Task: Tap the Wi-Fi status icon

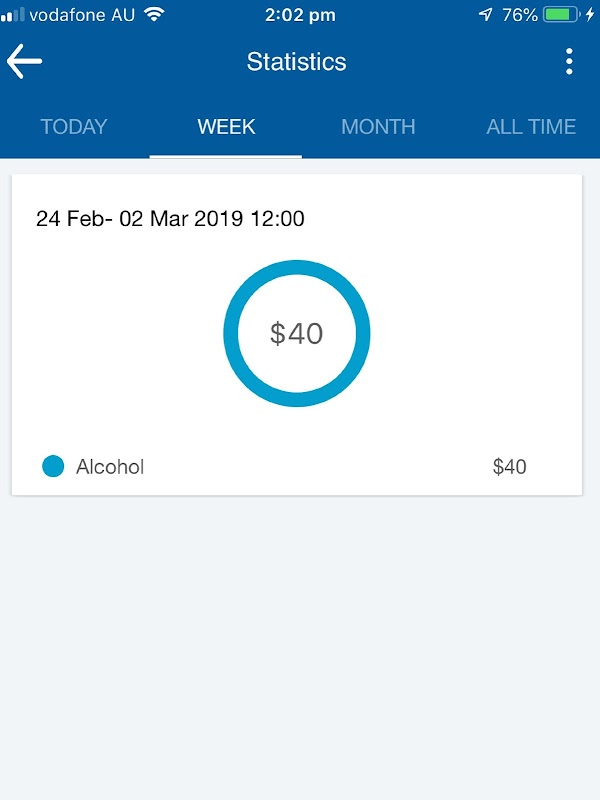Action: [154, 14]
